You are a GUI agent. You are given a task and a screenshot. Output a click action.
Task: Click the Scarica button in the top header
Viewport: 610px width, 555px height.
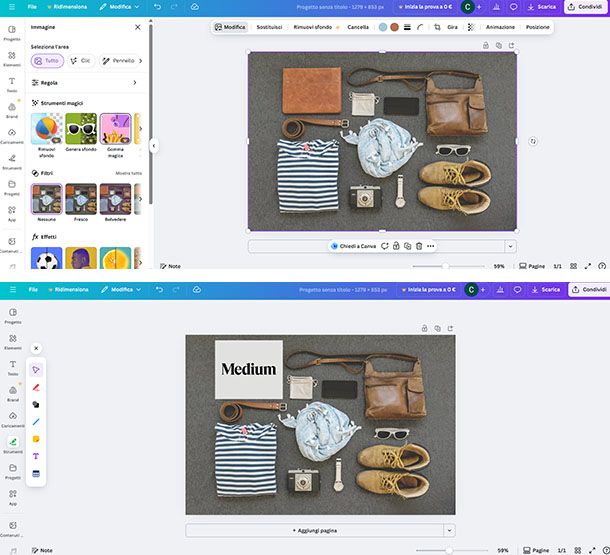(x=542, y=7)
